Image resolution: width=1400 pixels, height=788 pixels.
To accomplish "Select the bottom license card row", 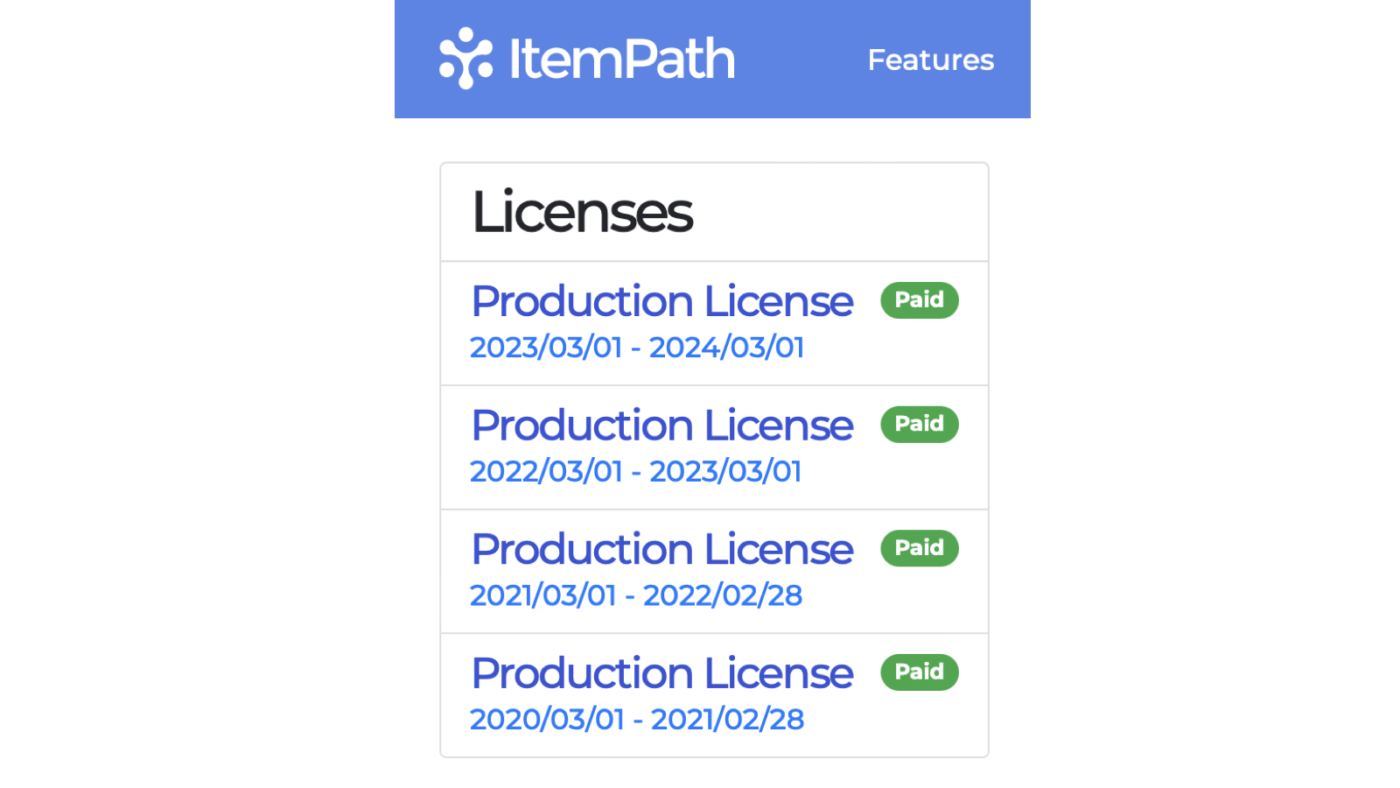I will (x=713, y=694).
